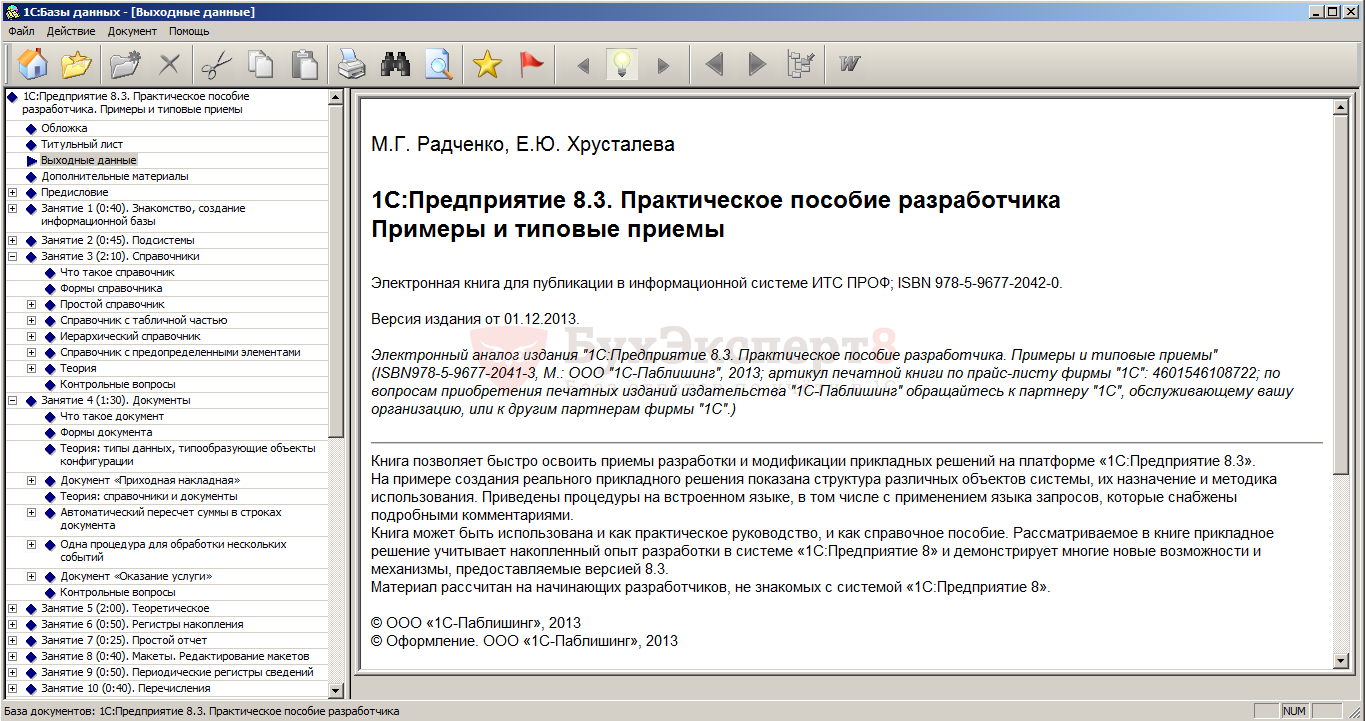
Task: Expand Иерархический справочник subsection
Action: click(x=31, y=336)
